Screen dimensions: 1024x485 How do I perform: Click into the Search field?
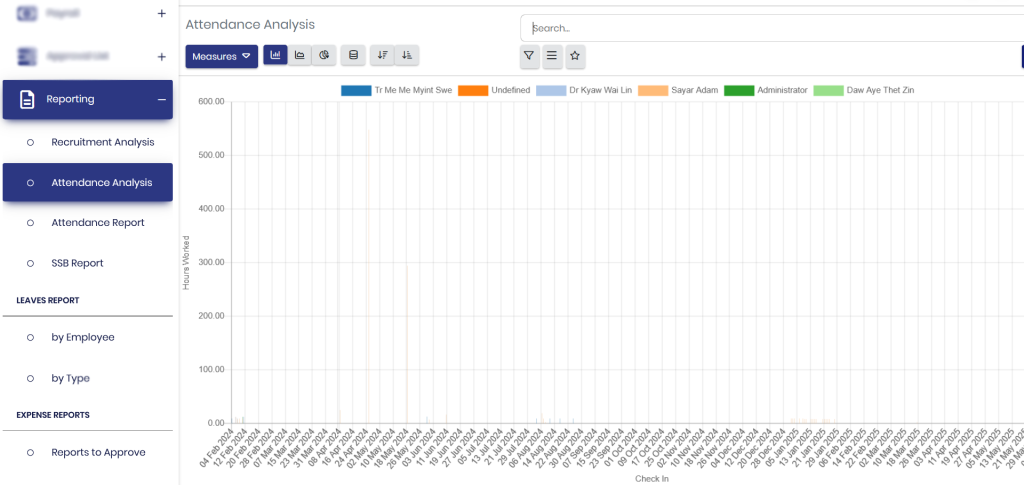(x=774, y=28)
